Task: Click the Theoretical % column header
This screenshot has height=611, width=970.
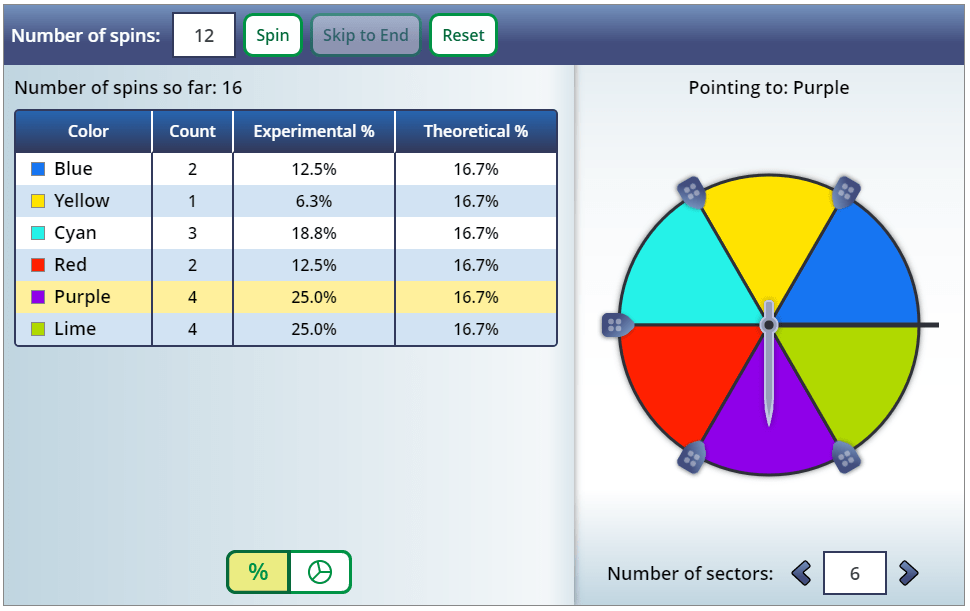Action: pyautogui.click(x=476, y=131)
